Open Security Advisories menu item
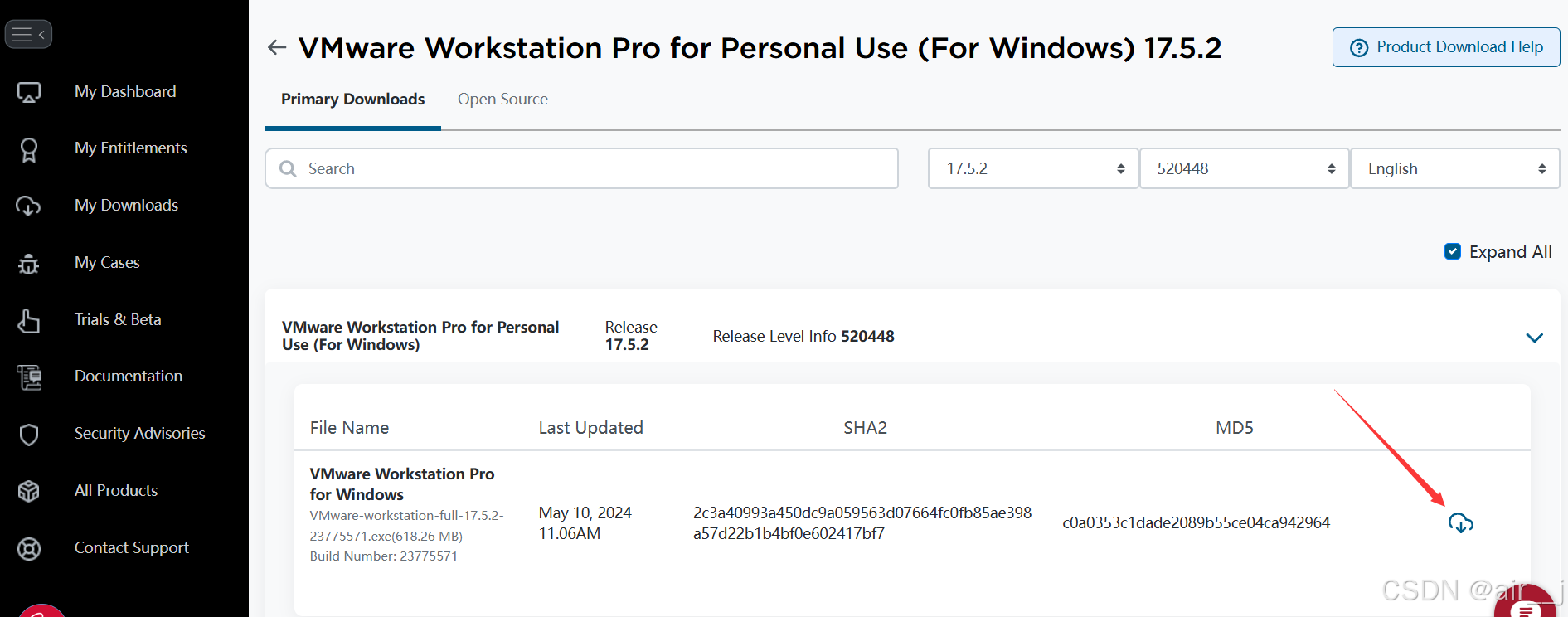Image resolution: width=1568 pixels, height=617 pixels. (x=139, y=434)
